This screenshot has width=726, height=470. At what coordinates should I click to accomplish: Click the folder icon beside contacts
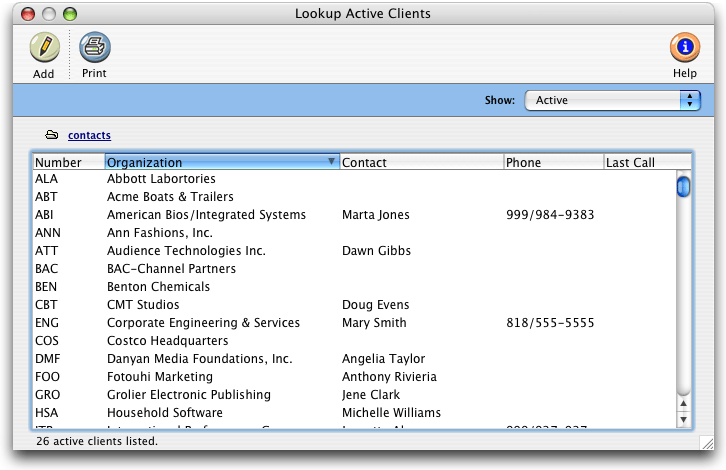pos(51,135)
